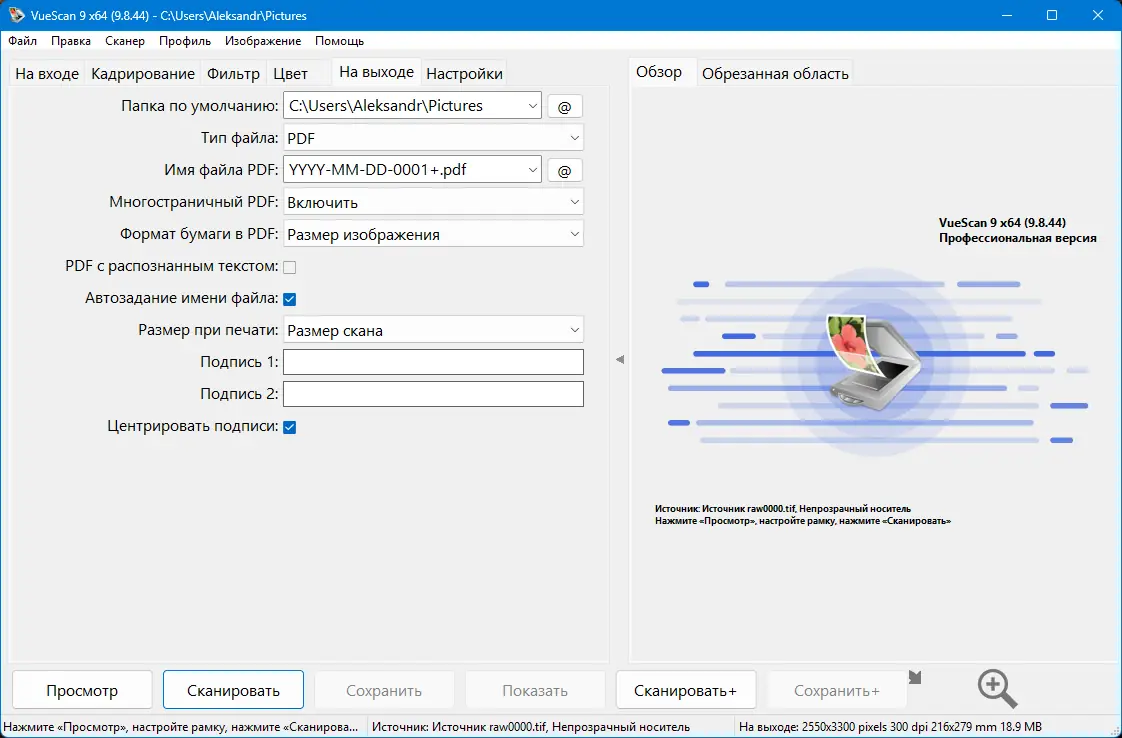Click the @ button next to default folder
This screenshot has width=1122, height=738.
[x=565, y=107]
